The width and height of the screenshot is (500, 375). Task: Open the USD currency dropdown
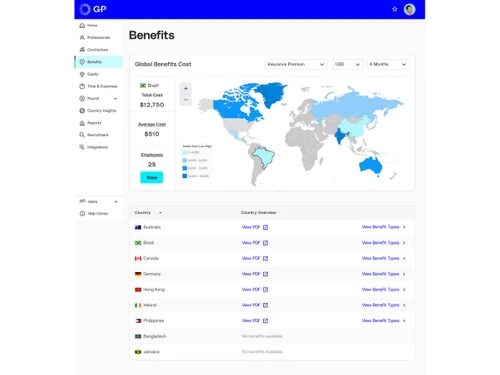point(347,64)
